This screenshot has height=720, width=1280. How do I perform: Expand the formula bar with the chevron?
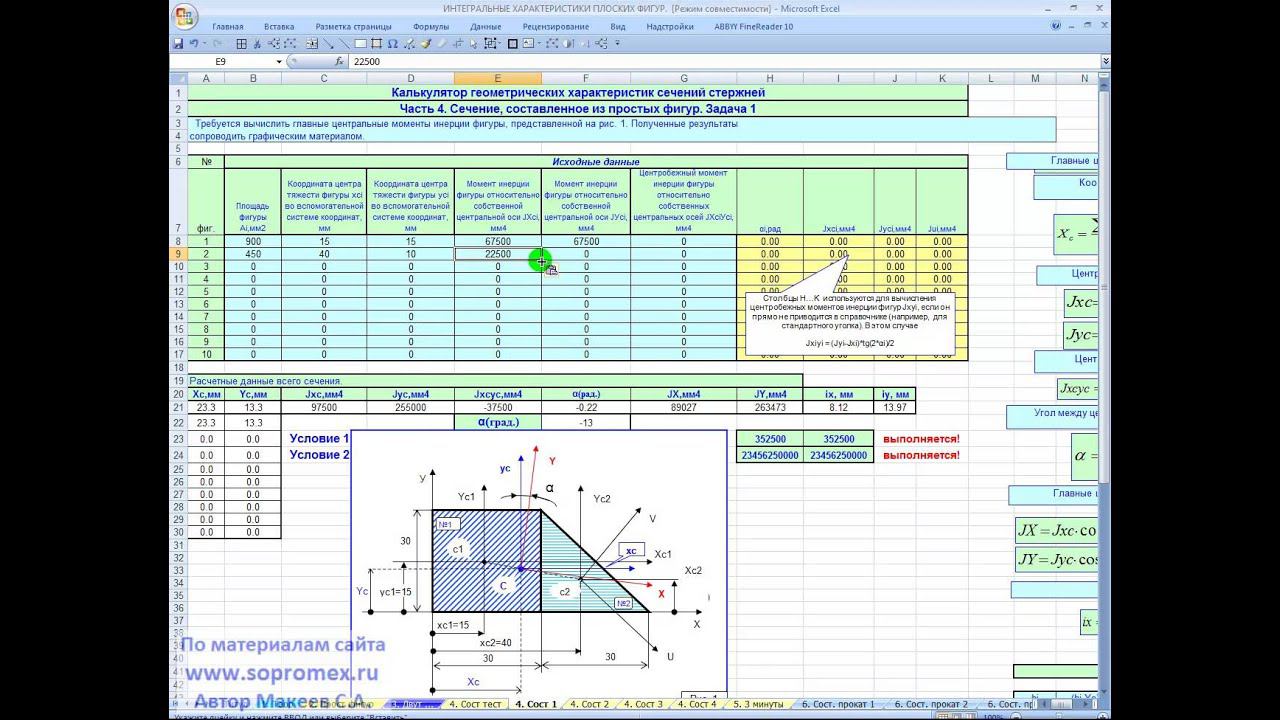(x=1105, y=61)
